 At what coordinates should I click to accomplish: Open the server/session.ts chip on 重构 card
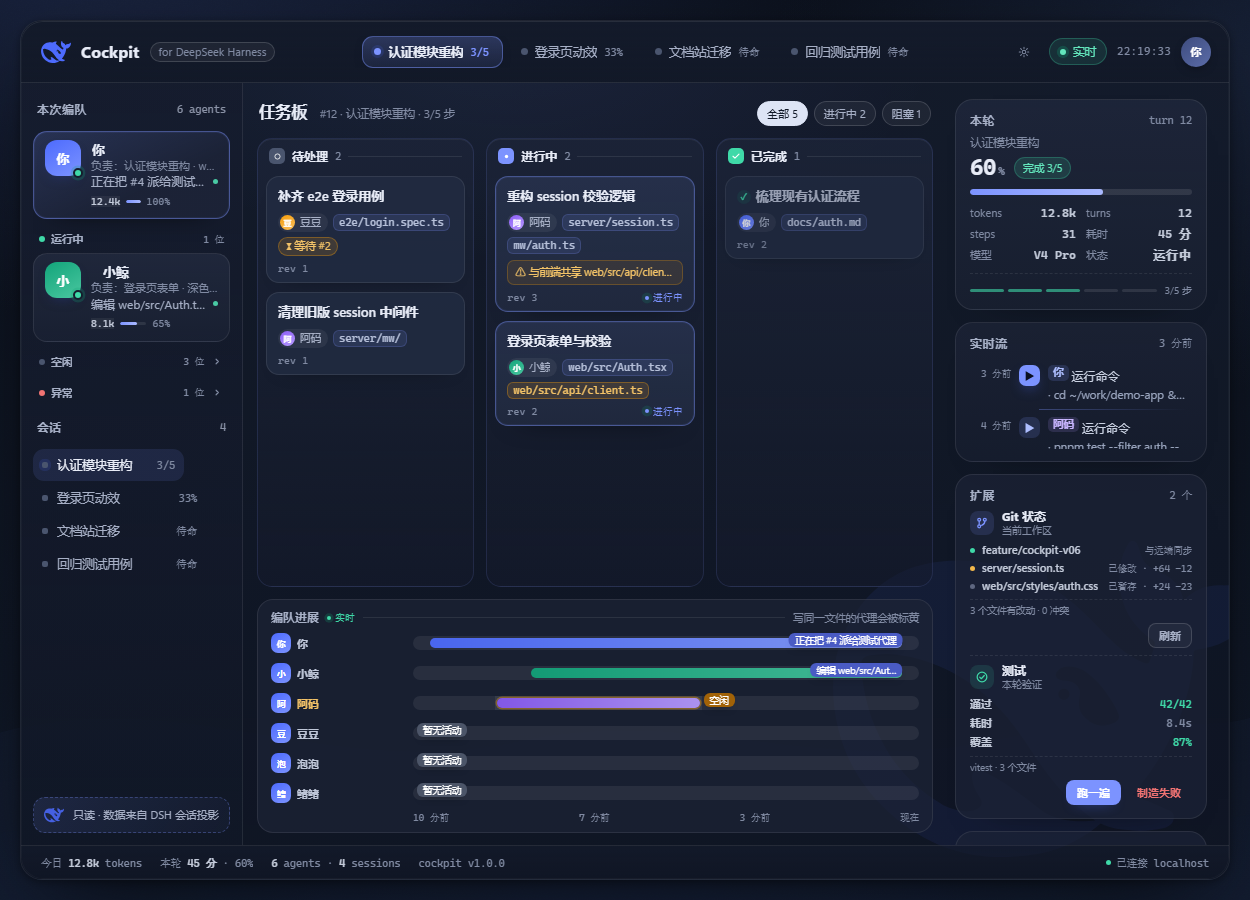point(621,222)
